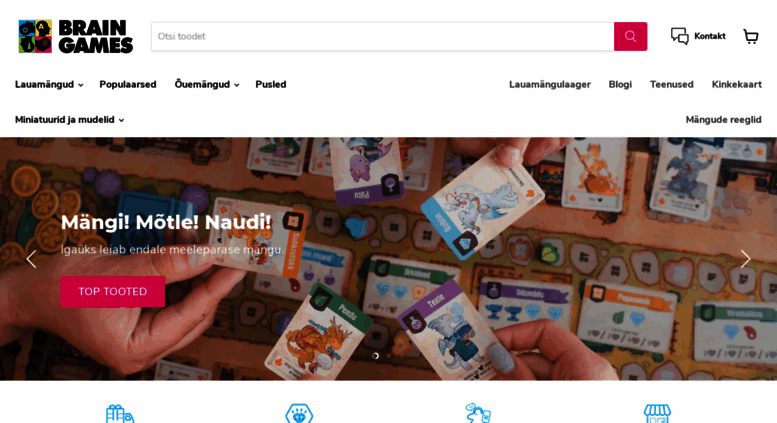Go to previous slide with left arrow
Screen dimensions: 777x423
pos(31,259)
